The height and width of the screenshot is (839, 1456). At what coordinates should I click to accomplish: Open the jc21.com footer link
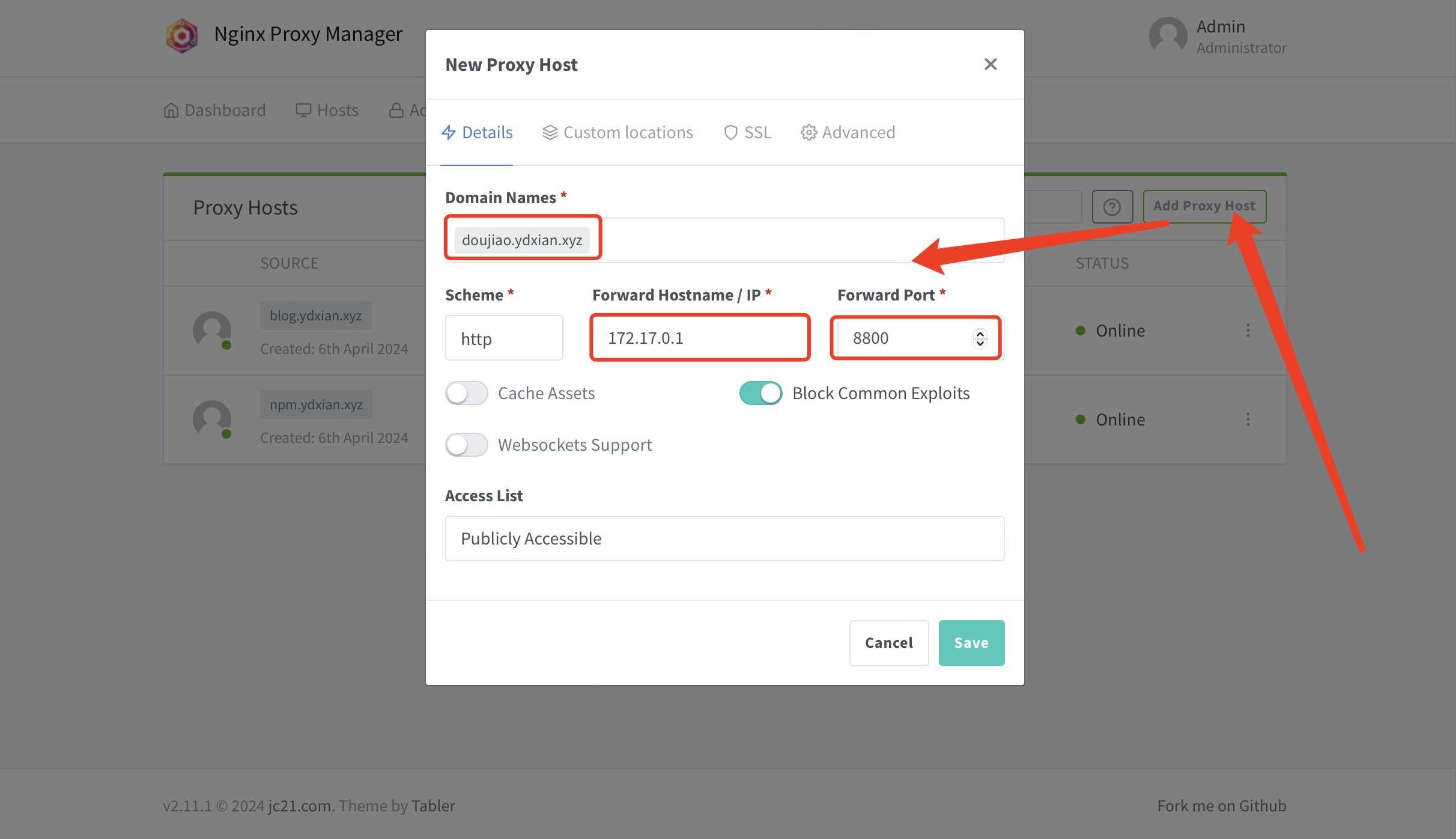pyautogui.click(x=300, y=806)
